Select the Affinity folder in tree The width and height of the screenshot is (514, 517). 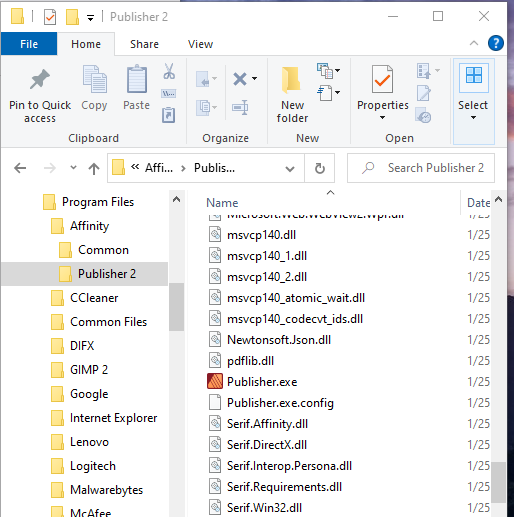click(x=89, y=226)
